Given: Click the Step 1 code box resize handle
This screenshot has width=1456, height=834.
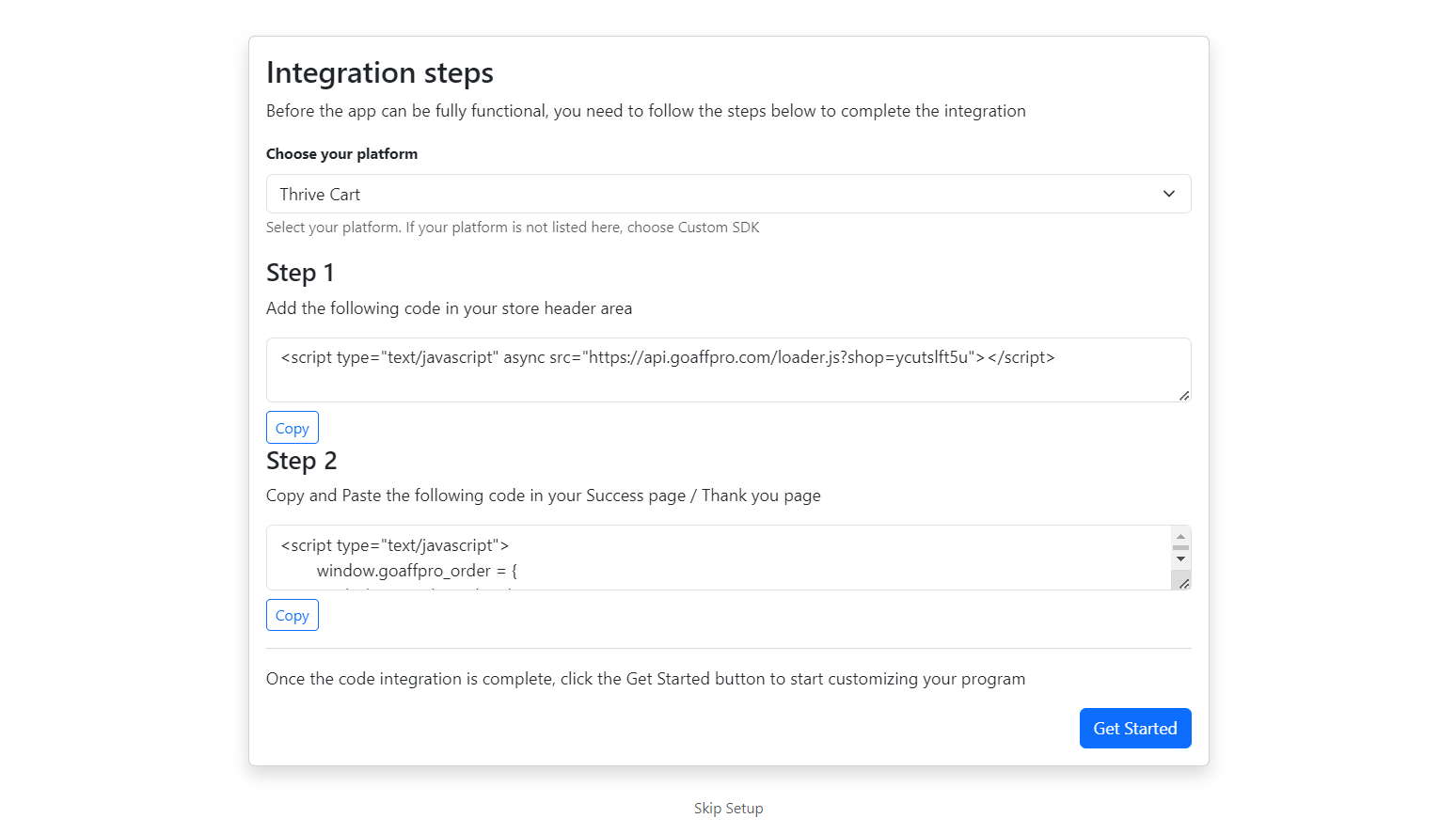Looking at the screenshot, I should pyautogui.click(x=1183, y=395).
